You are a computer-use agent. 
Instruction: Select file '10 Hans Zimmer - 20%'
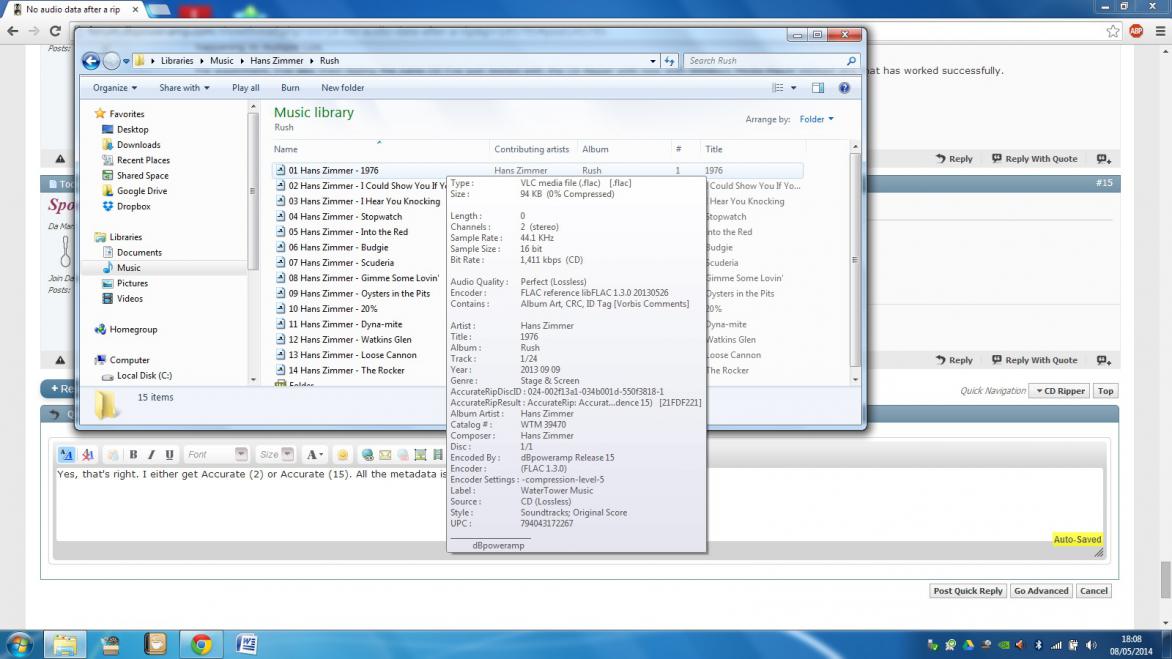click(333, 309)
